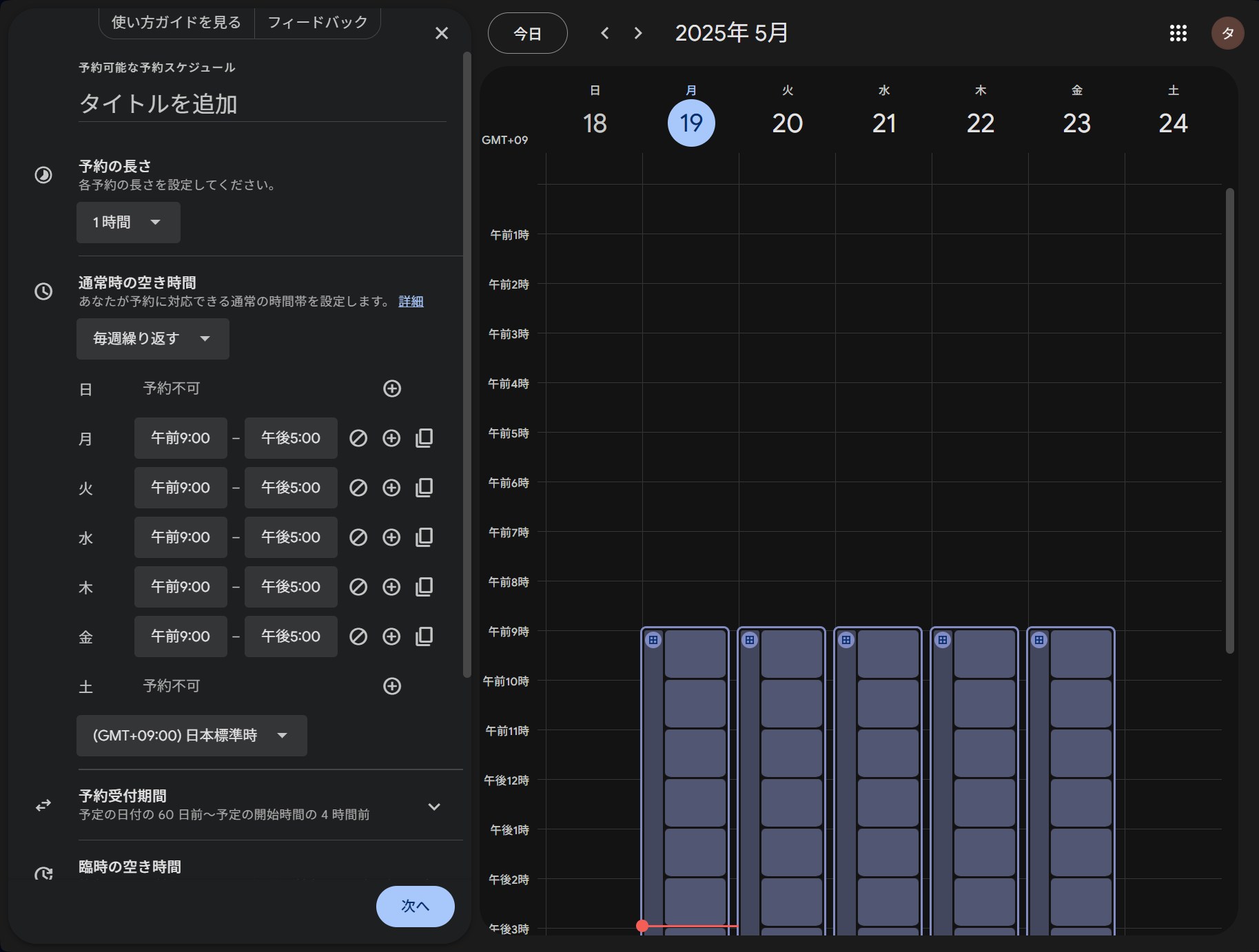Open the 1時間 appointment length dropdown

(128, 223)
